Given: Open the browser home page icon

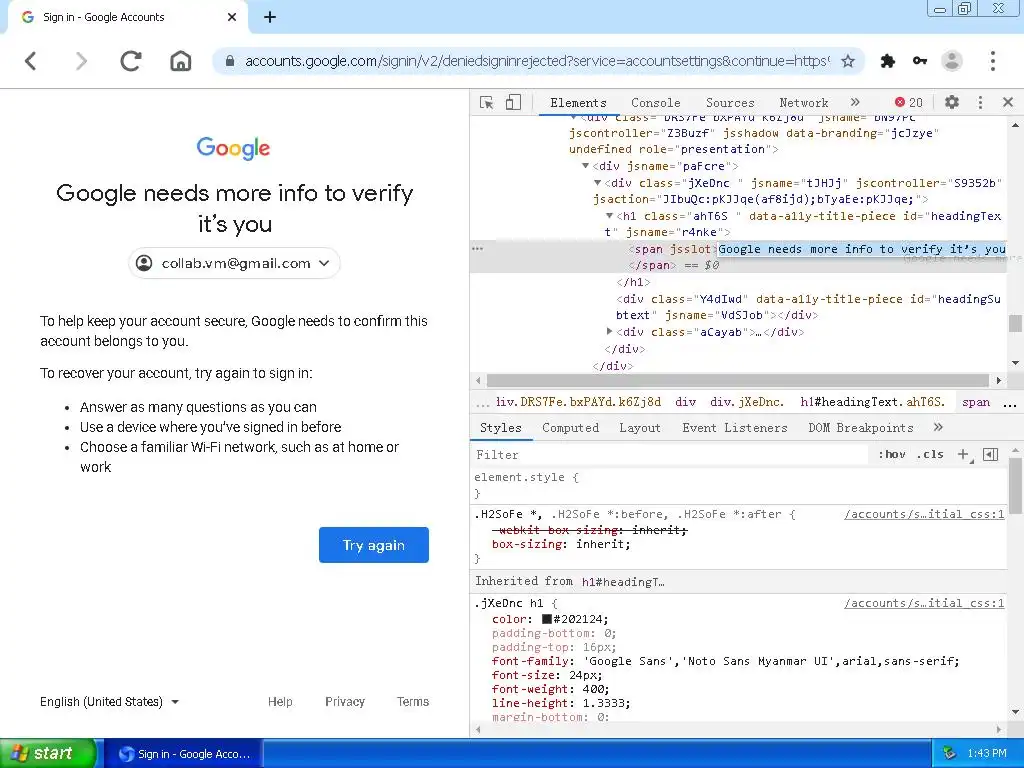Looking at the screenshot, I should coord(181,61).
